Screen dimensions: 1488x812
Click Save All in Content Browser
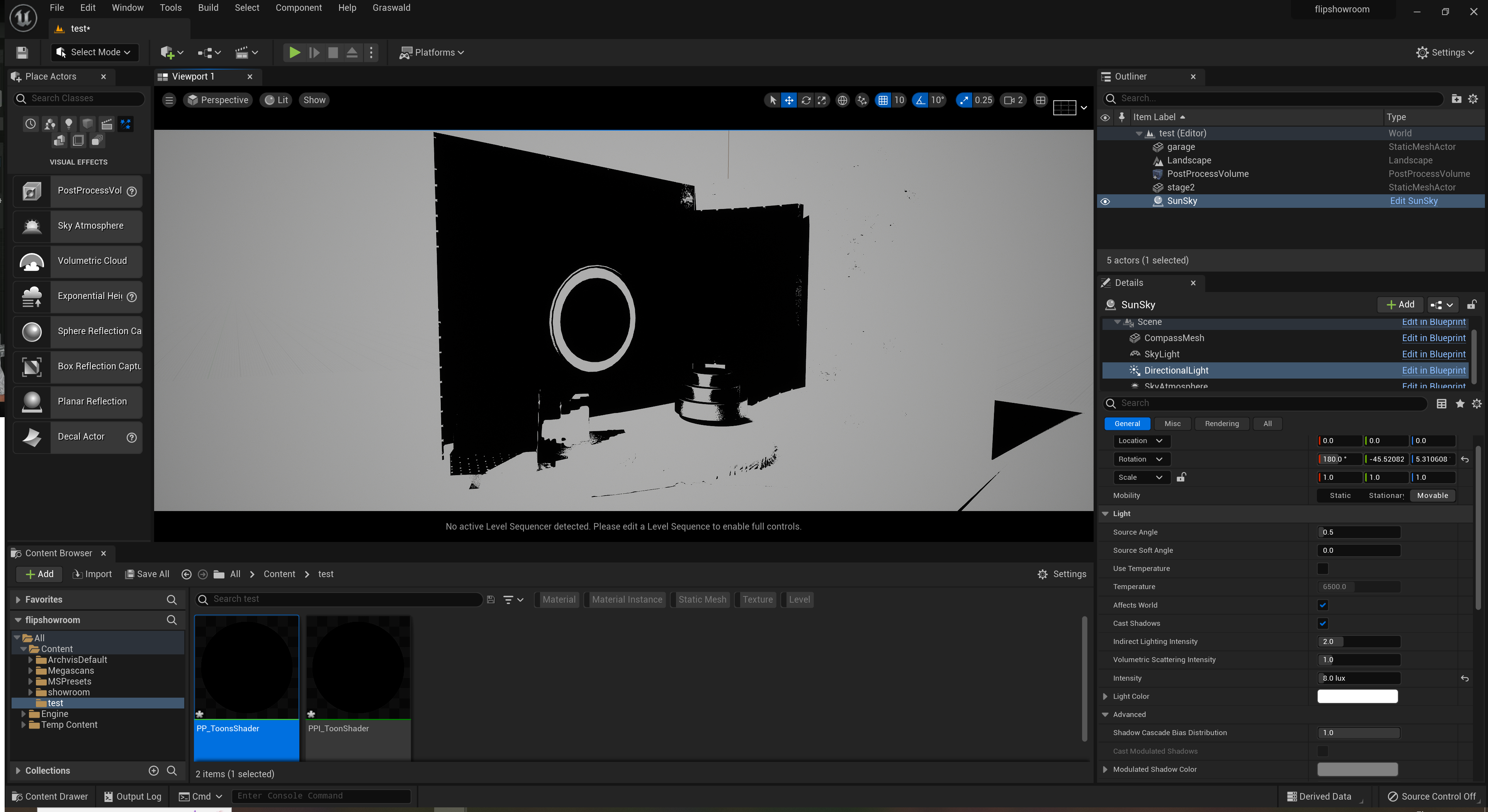point(147,574)
